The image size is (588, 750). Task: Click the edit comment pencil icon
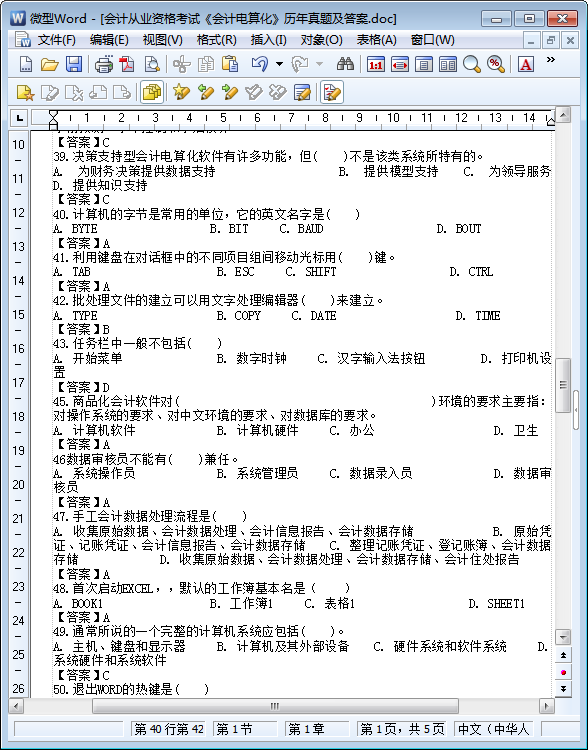click(50, 92)
